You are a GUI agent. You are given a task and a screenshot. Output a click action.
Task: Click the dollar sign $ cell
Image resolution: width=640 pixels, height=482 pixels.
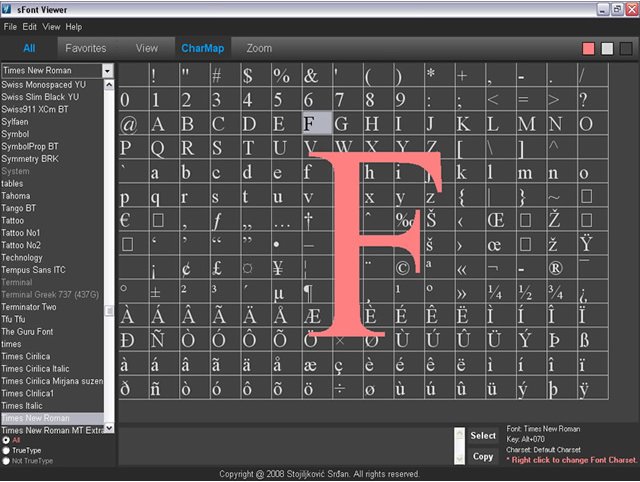point(256,75)
